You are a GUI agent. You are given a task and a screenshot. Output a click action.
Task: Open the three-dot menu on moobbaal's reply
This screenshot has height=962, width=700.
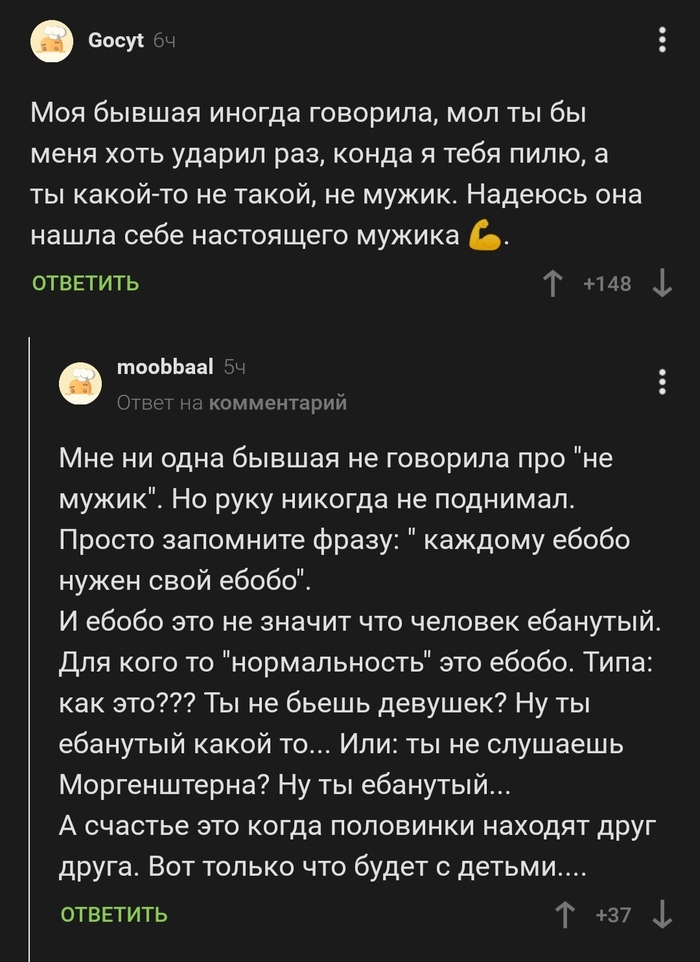[x=661, y=379]
